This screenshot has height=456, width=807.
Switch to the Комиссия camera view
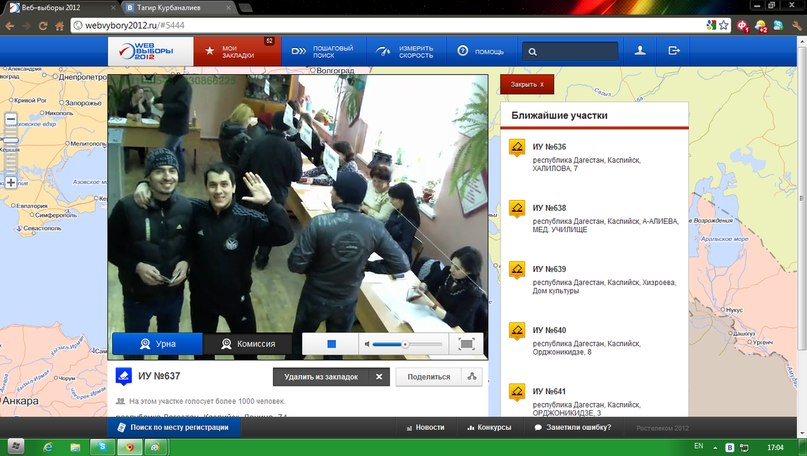click(x=248, y=344)
